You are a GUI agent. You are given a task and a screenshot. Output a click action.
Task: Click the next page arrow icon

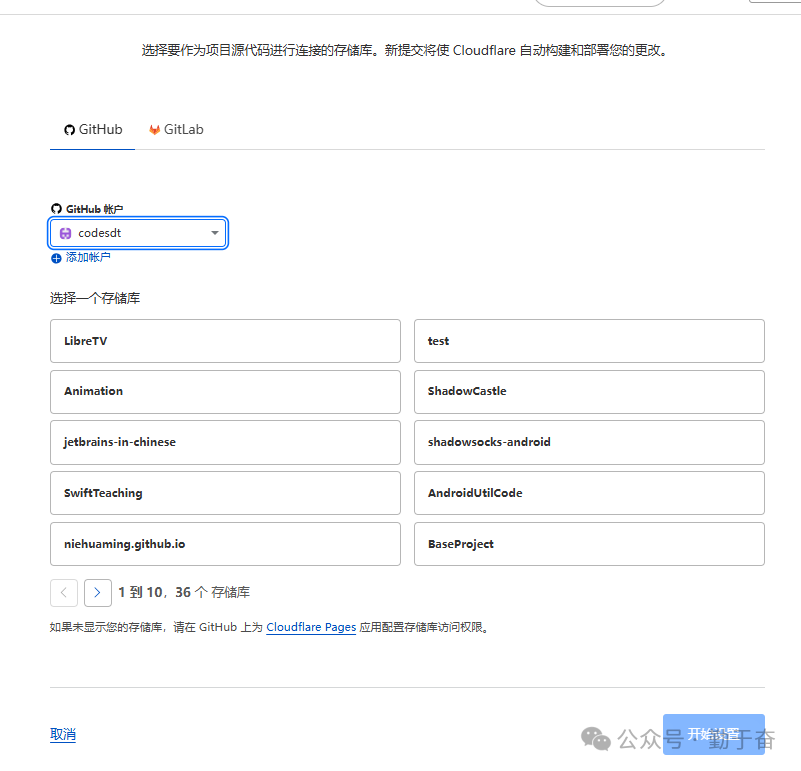tap(97, 592)
